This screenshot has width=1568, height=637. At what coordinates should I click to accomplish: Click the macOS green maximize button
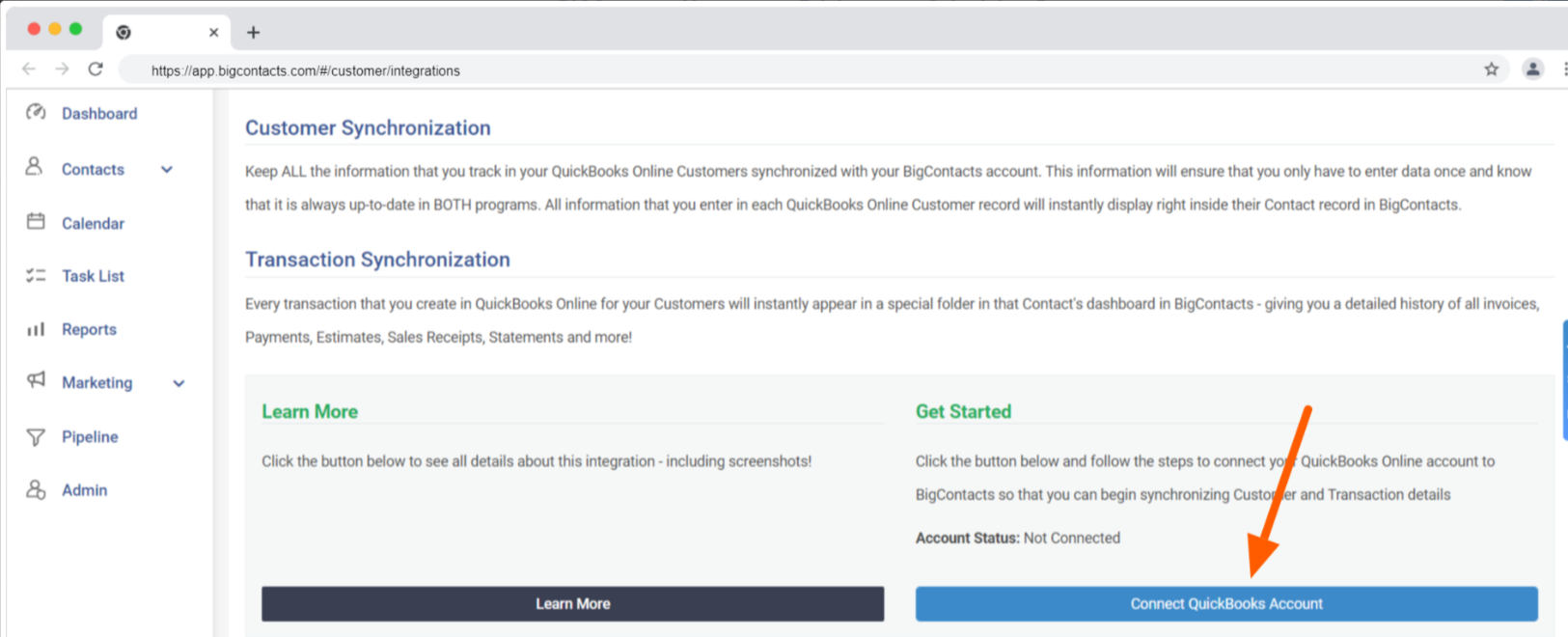[x=75, y=29]
